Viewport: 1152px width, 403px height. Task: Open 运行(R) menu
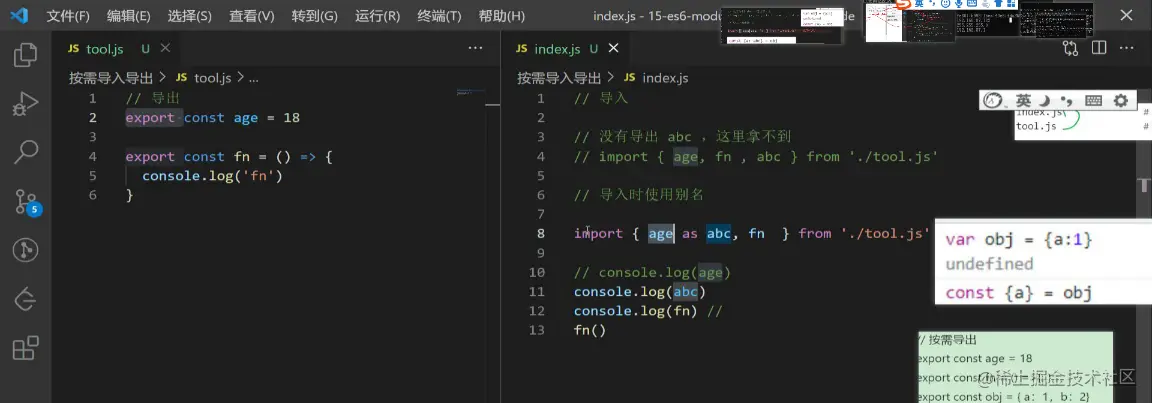pos(378,15)
